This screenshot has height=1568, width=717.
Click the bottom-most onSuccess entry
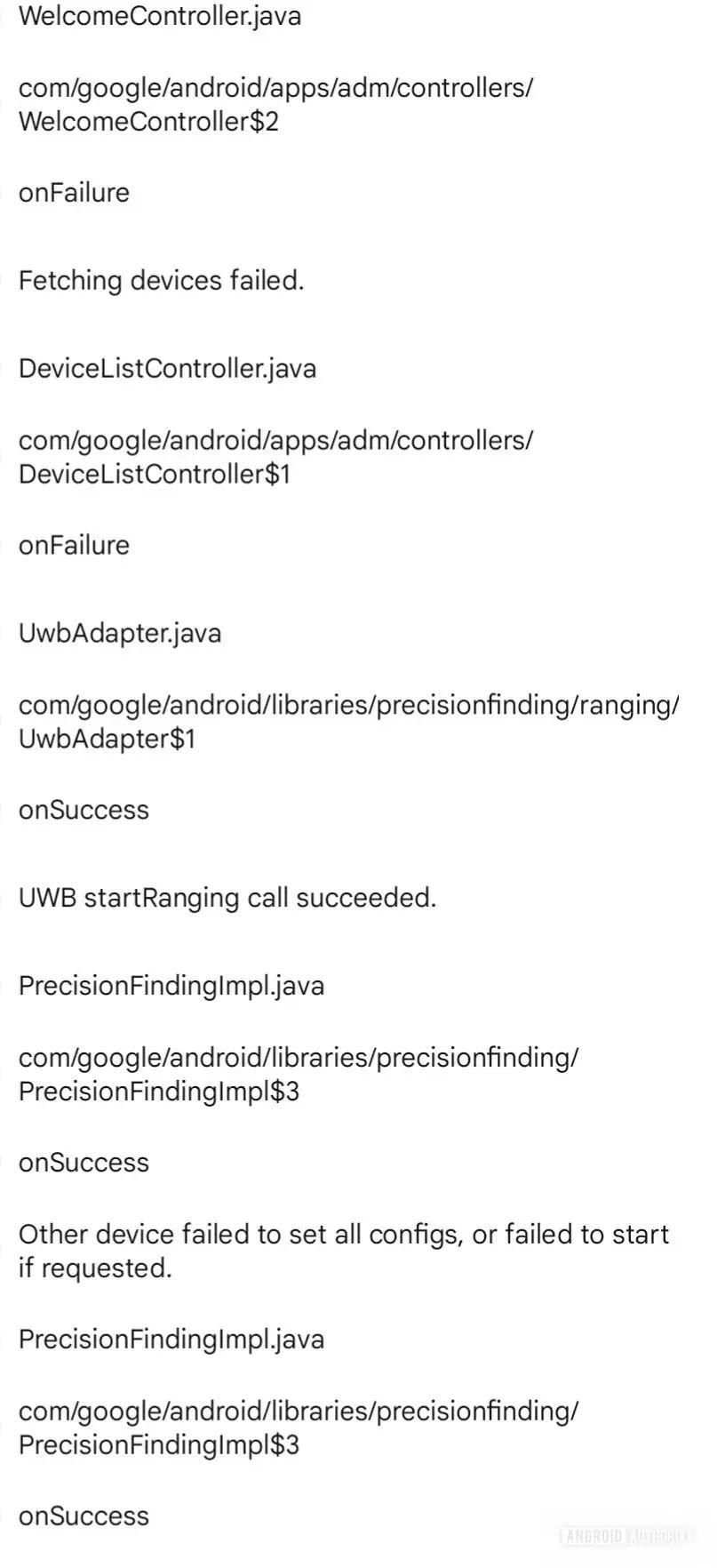[84, 1516]
